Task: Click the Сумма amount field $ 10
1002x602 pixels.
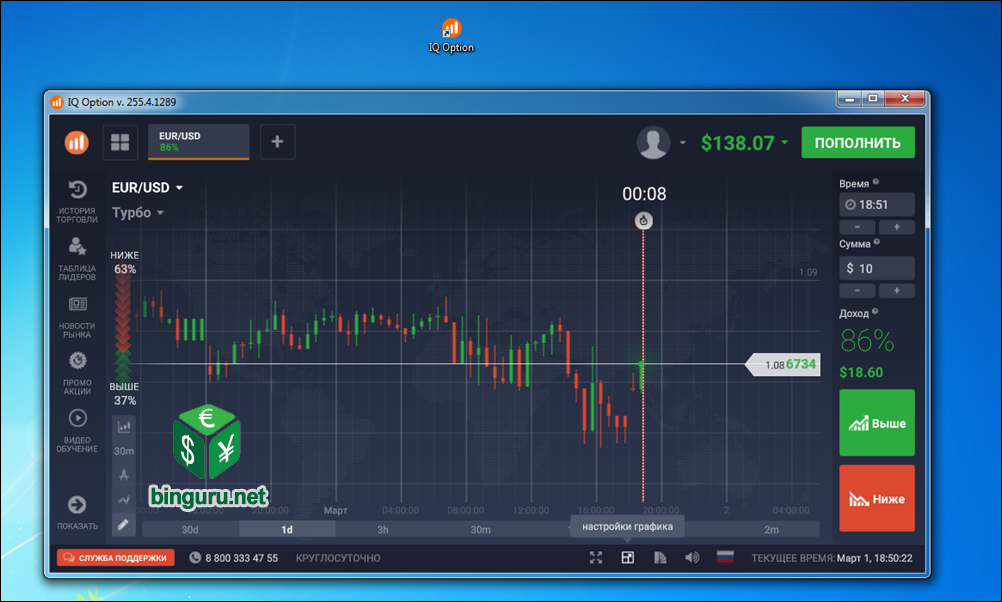Action: [876, 268]
